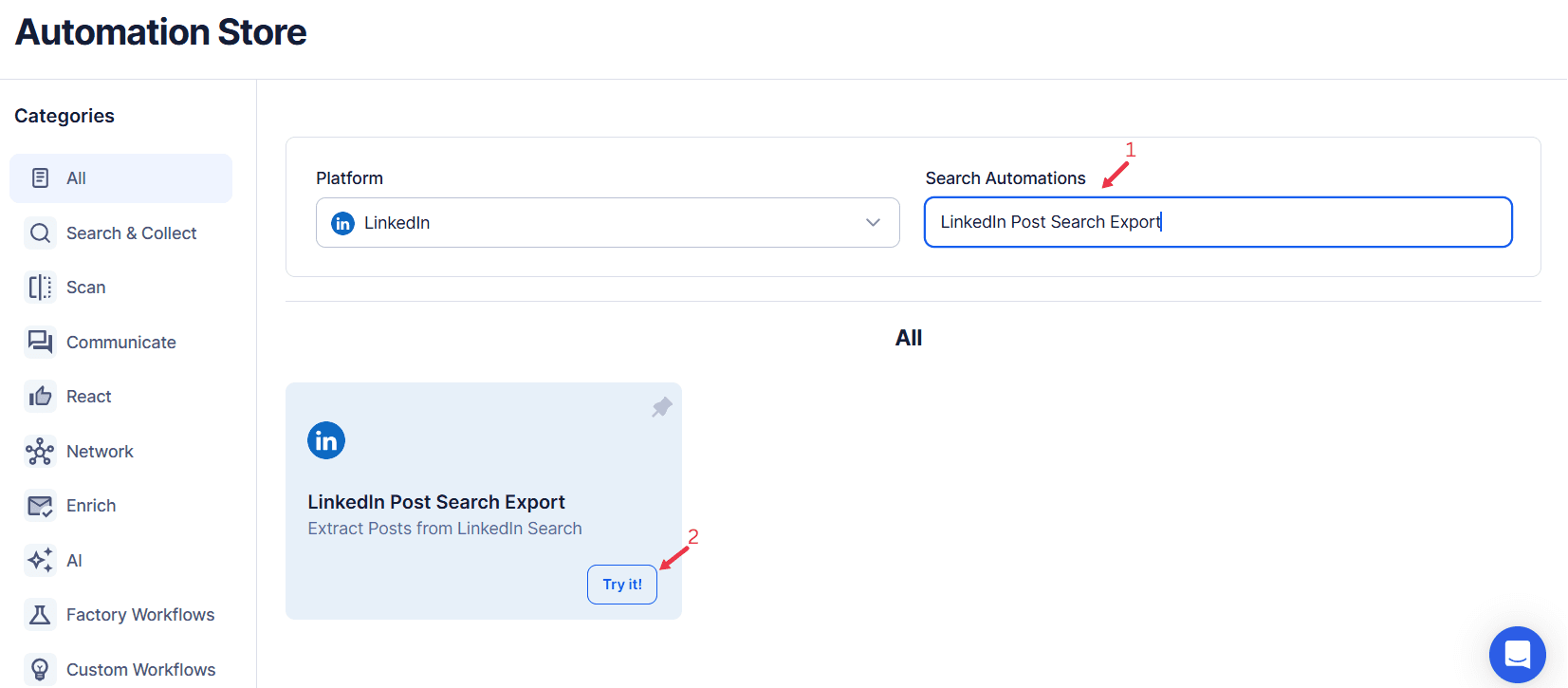This screenshot has width=1568, height=688.
Task: Select the Scan category entry
Action: 85,287
